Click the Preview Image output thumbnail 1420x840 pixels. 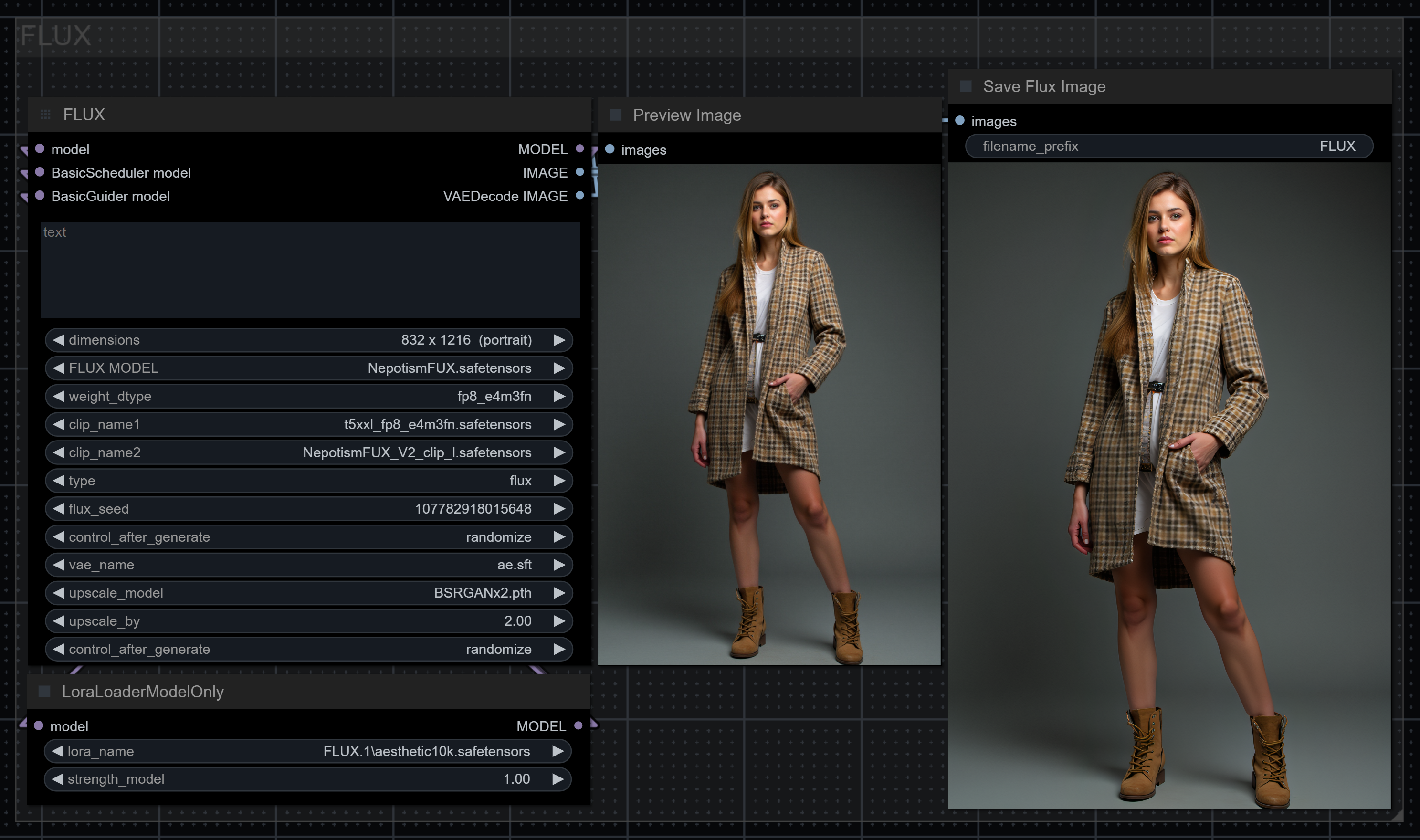[769, 414]
